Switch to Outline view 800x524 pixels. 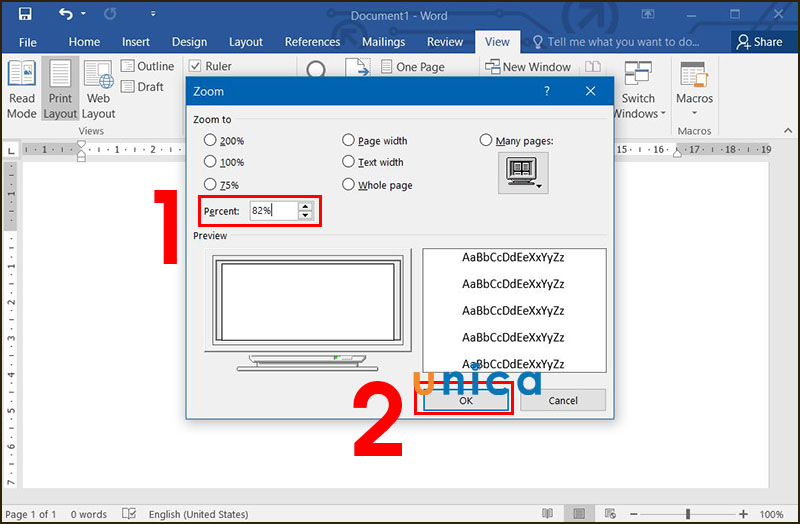click(147, 66)
